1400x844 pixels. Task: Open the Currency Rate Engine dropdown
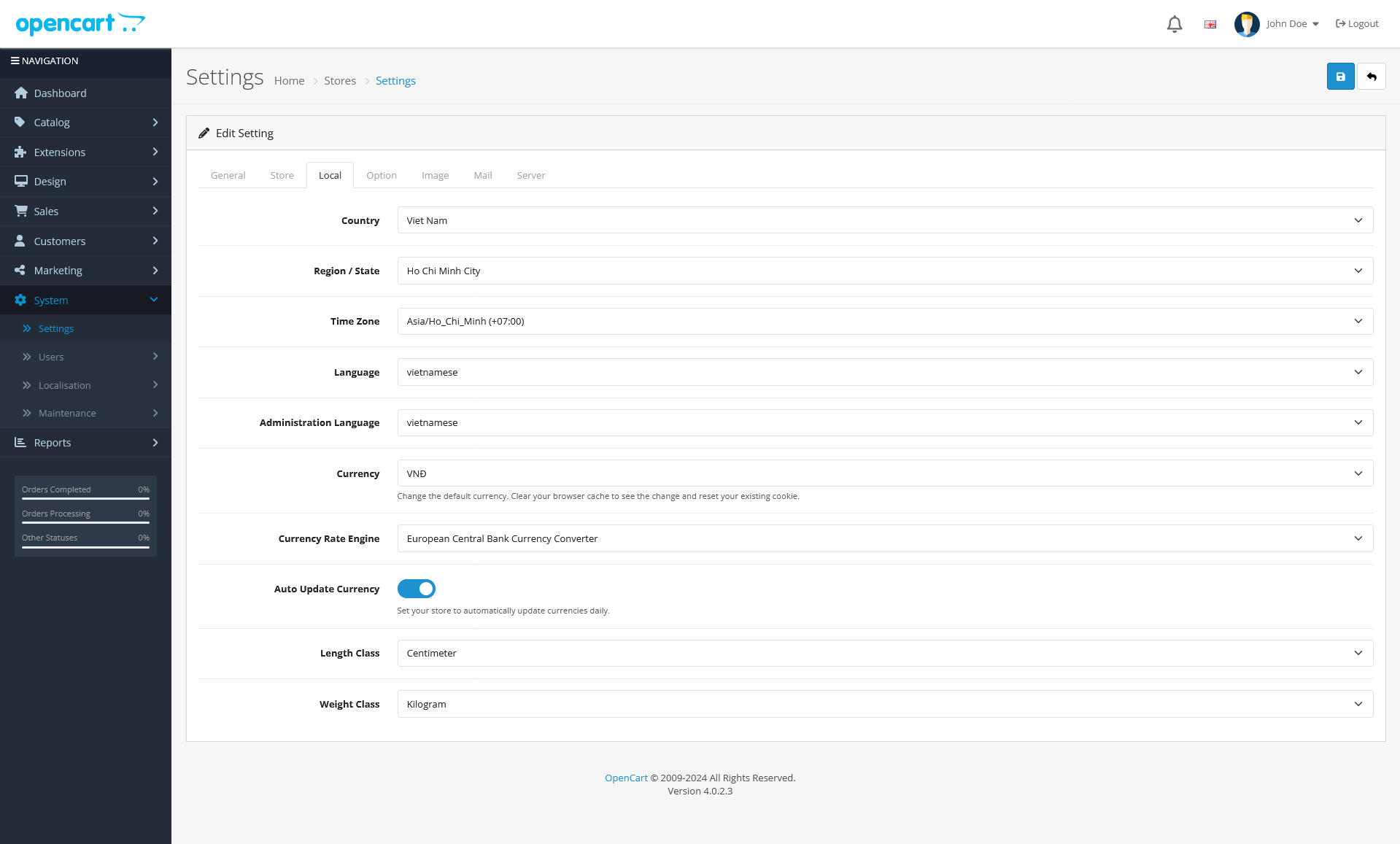click(x=884, y=538)
